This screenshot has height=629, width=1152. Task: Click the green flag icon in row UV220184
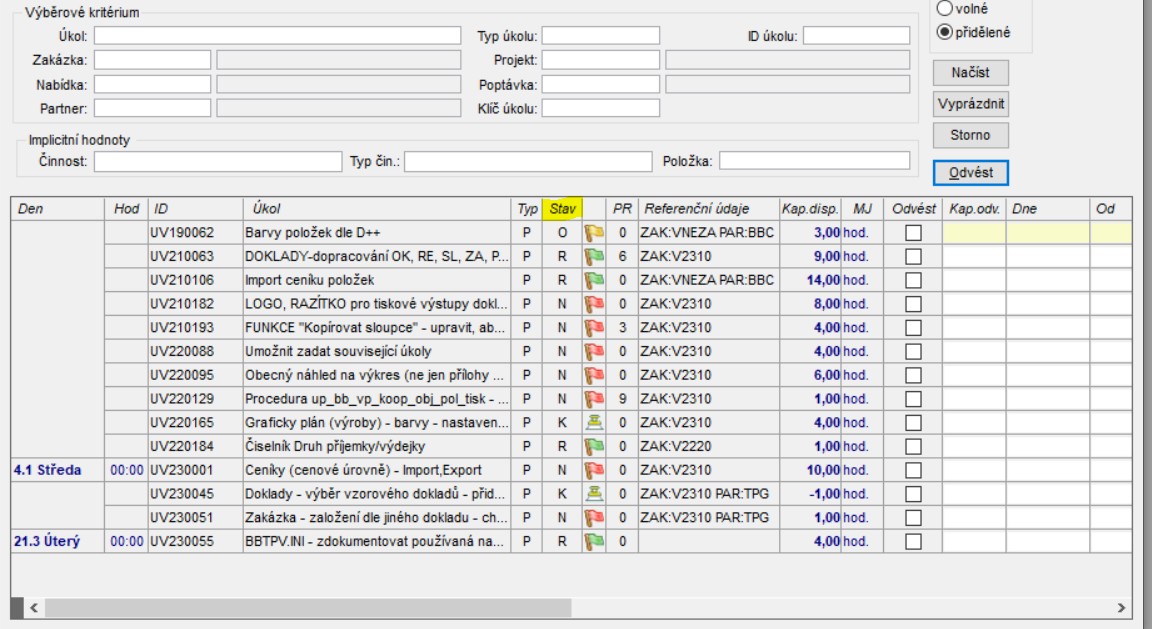pyautogui.click(x=594, y=446)
